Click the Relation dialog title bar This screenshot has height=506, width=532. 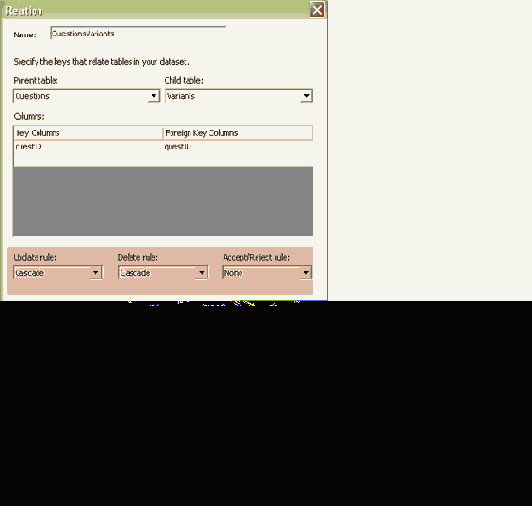(156, 10)
